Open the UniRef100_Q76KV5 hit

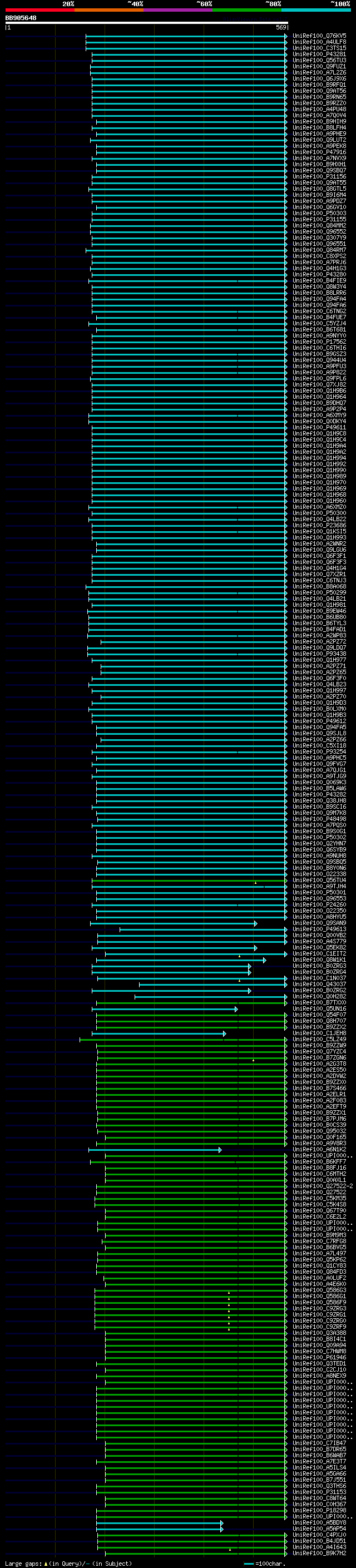319,36
